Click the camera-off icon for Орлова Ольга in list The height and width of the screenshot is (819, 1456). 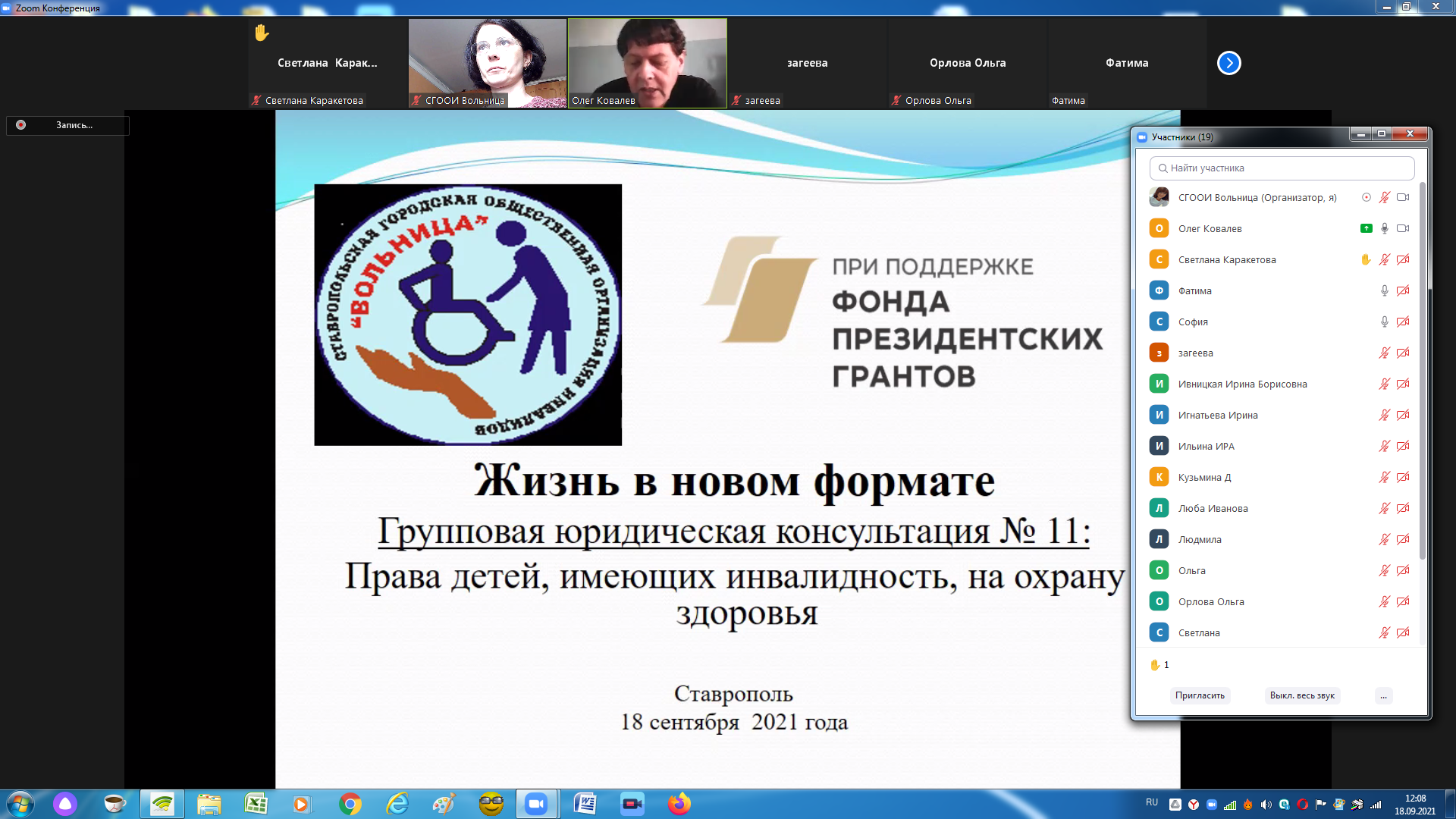1403,601
